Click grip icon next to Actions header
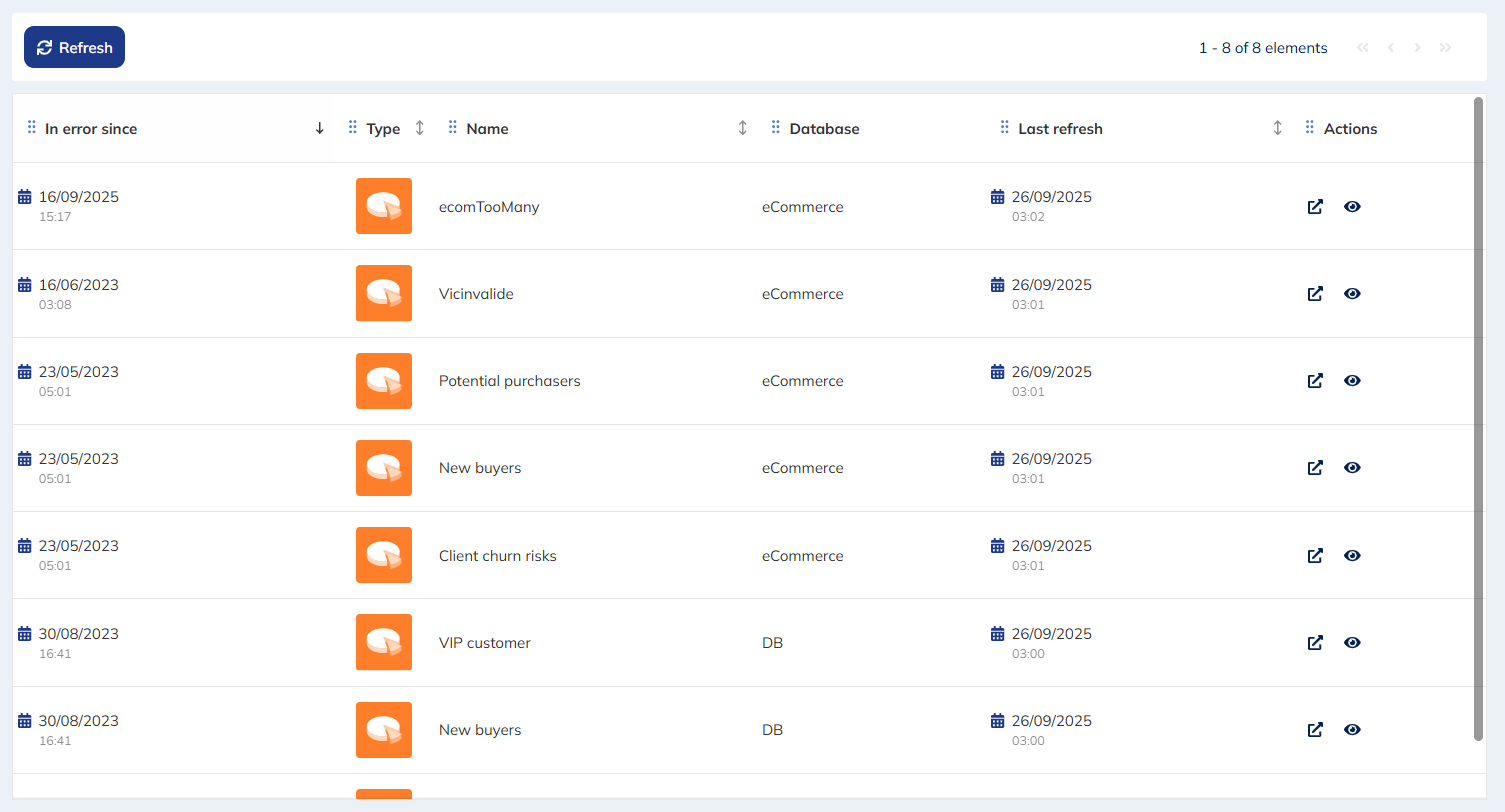 tap(1310, 128)
